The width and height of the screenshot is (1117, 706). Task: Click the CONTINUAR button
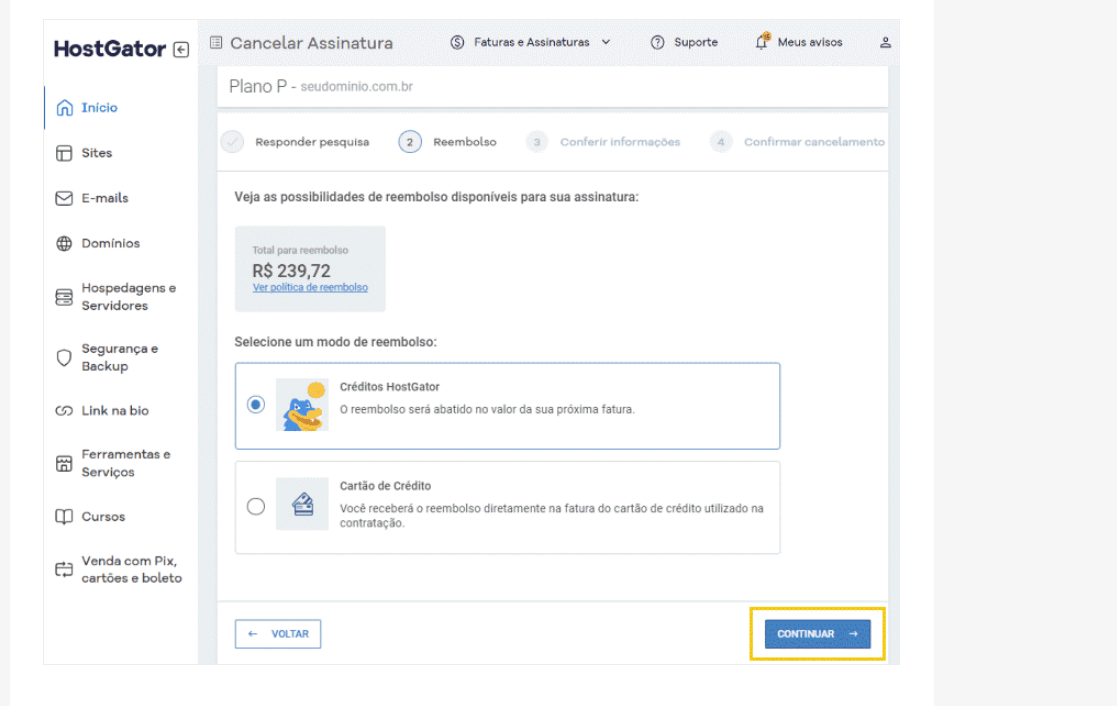[x=817, y=634]
